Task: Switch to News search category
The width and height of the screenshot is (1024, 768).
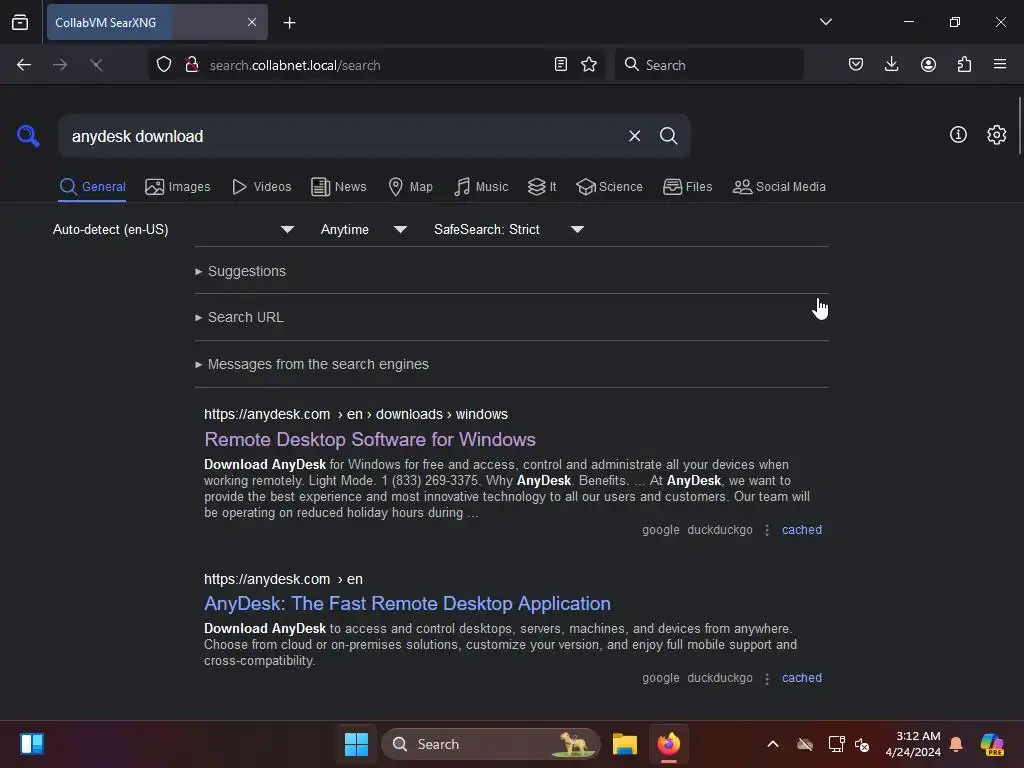Action: coord(338,187)
